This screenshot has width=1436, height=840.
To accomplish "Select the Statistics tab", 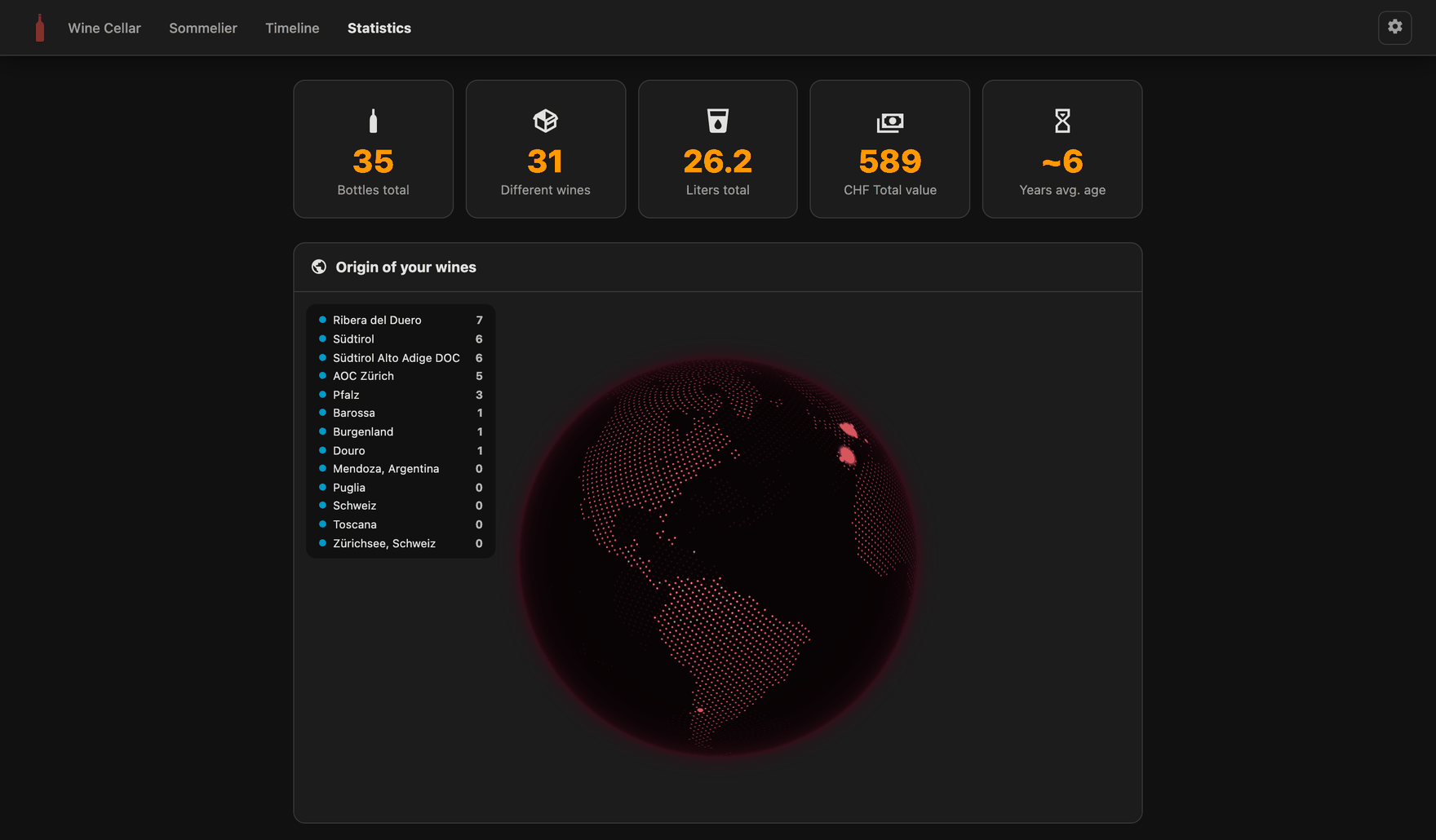I will (x=379, y=28).
